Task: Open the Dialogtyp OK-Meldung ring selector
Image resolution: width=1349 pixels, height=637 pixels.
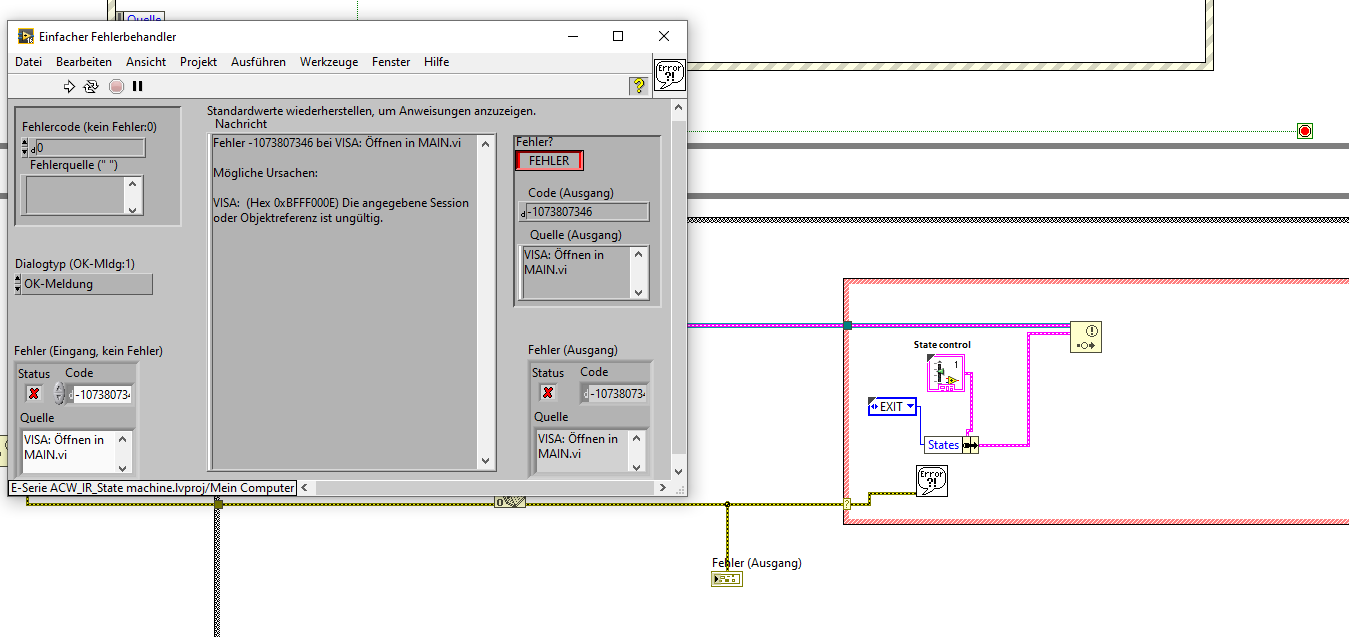Action: 88,284
